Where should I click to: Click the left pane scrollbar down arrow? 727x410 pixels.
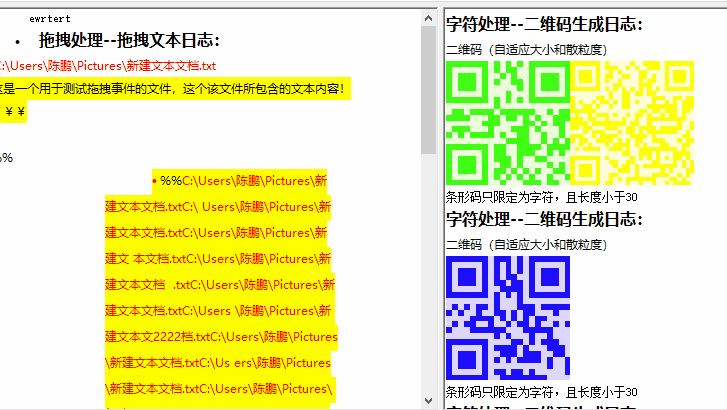(x=429, y=396)
